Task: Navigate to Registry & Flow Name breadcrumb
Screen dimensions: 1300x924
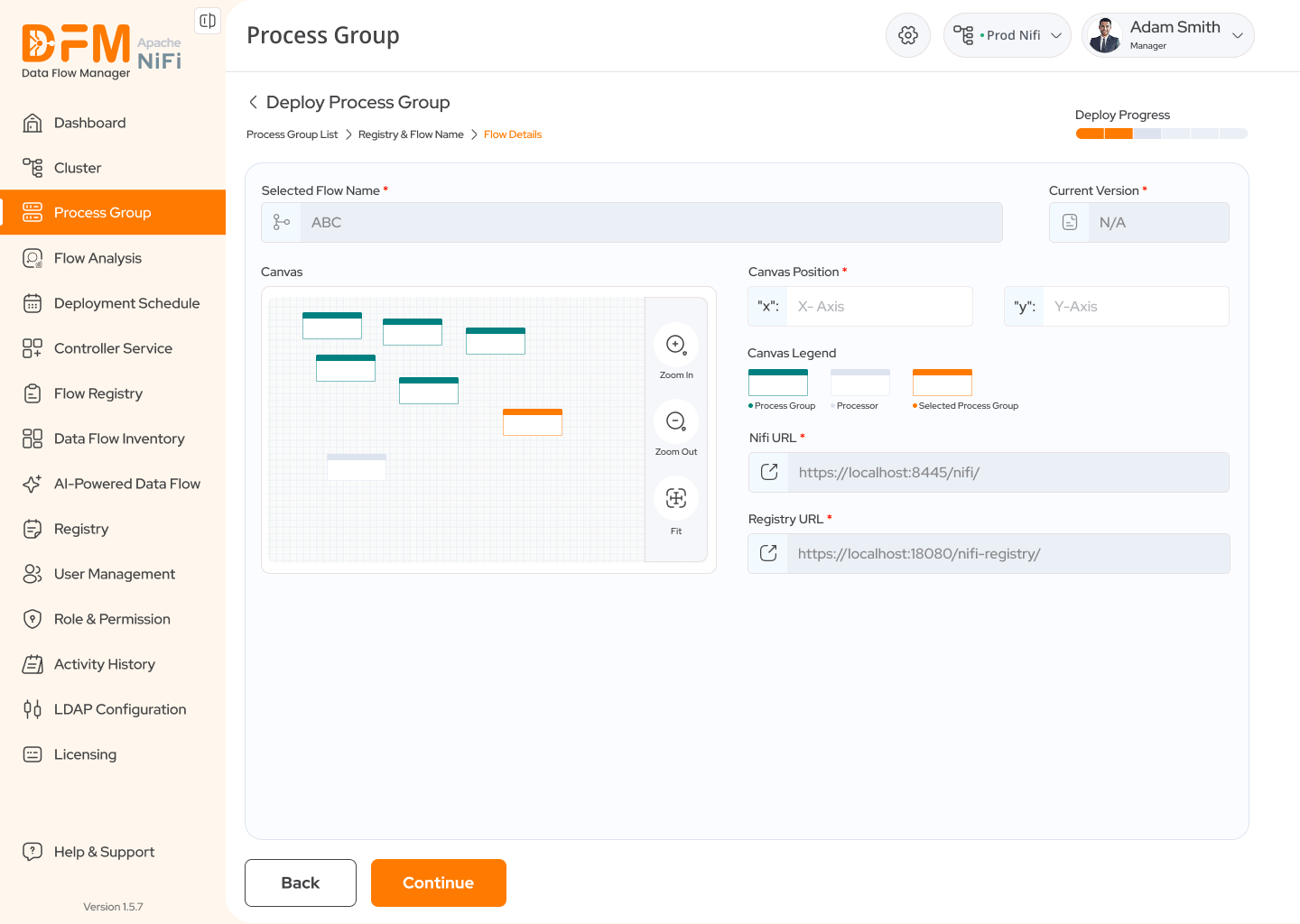Action: click(411, 134)
